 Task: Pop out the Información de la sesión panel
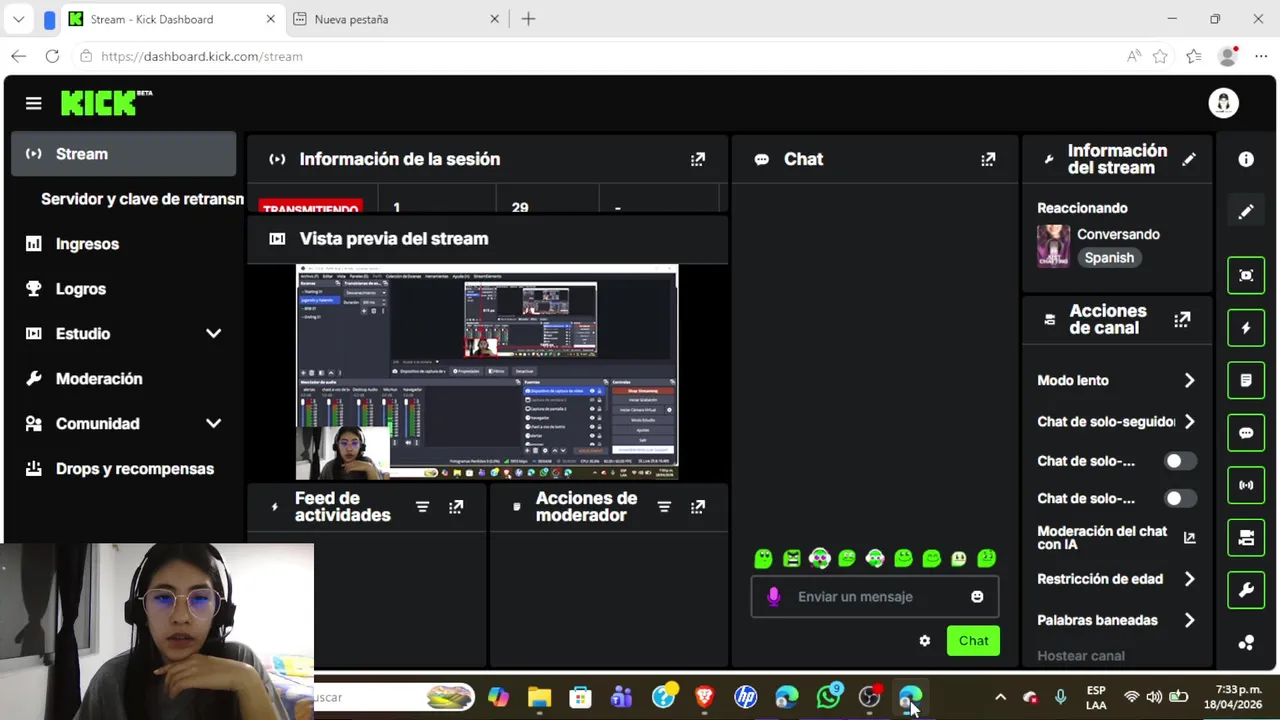(698, 159)
